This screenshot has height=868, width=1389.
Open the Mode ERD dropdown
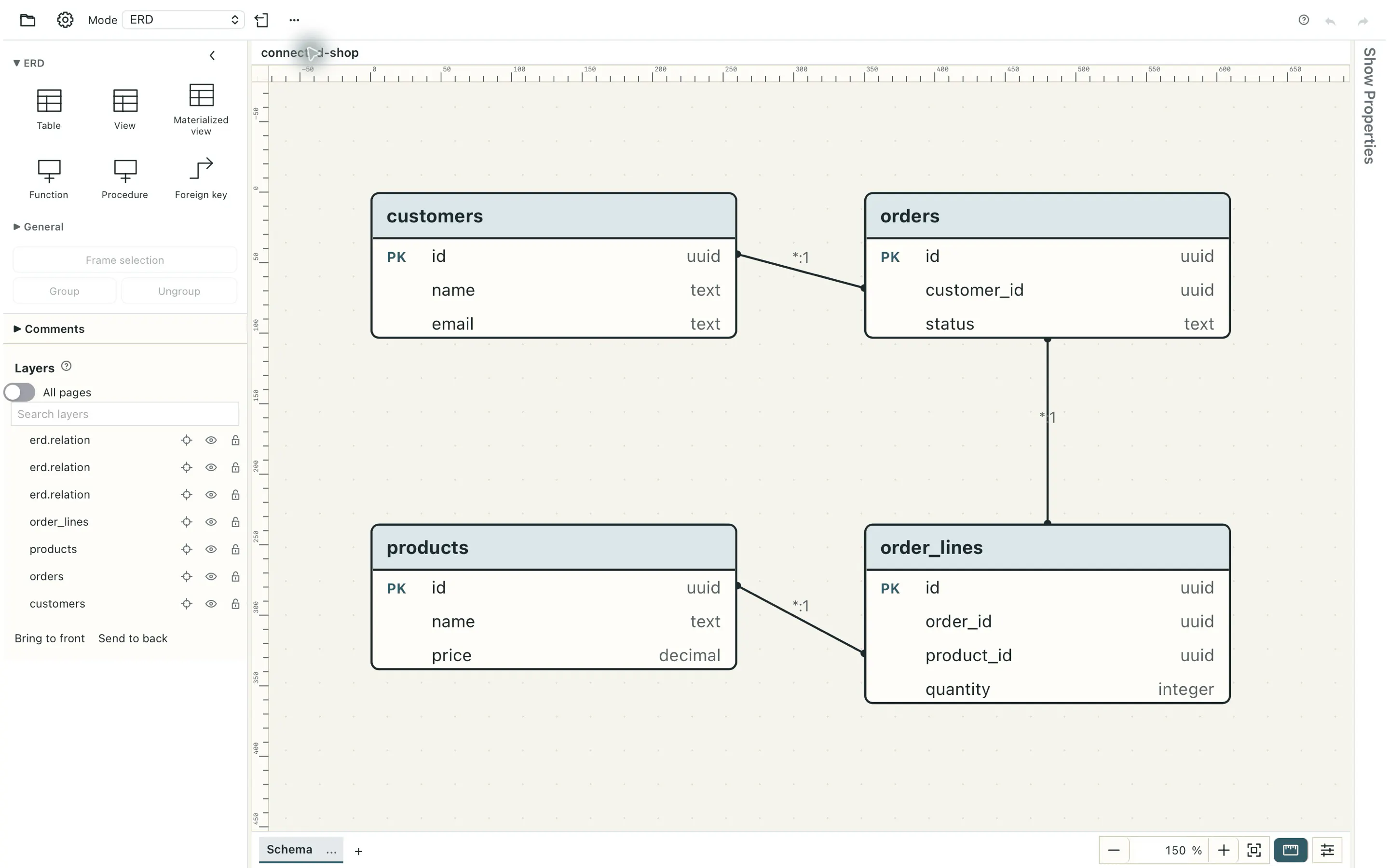[183, 19]
